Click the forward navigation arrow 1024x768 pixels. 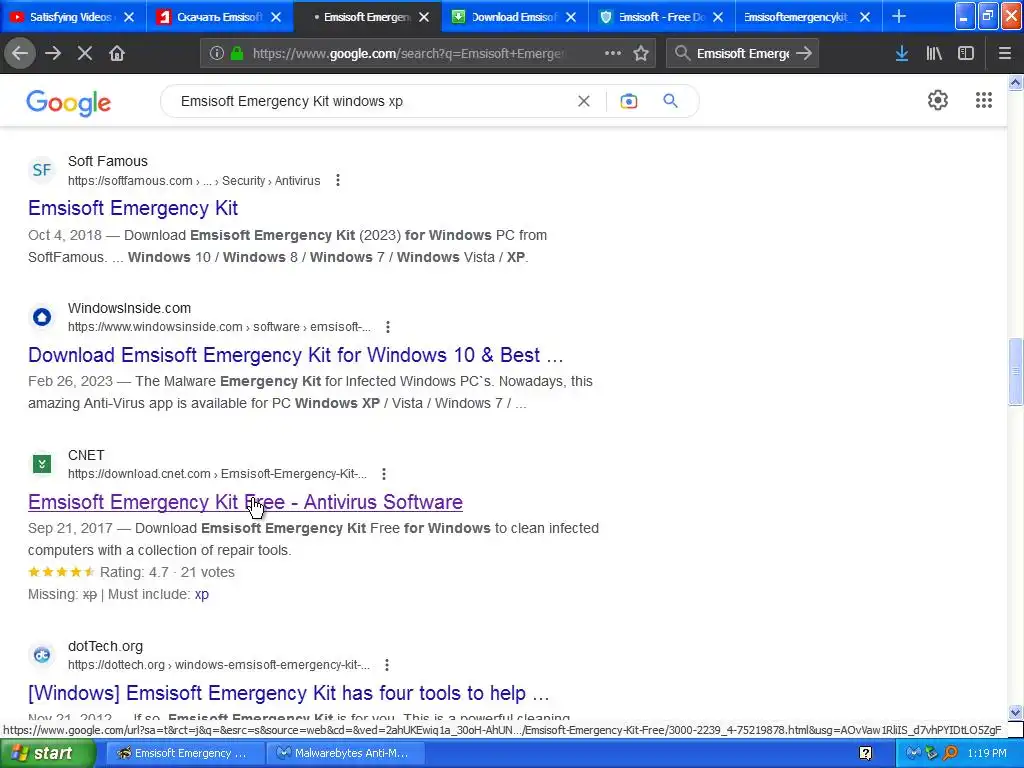click(x=53, y=53)
